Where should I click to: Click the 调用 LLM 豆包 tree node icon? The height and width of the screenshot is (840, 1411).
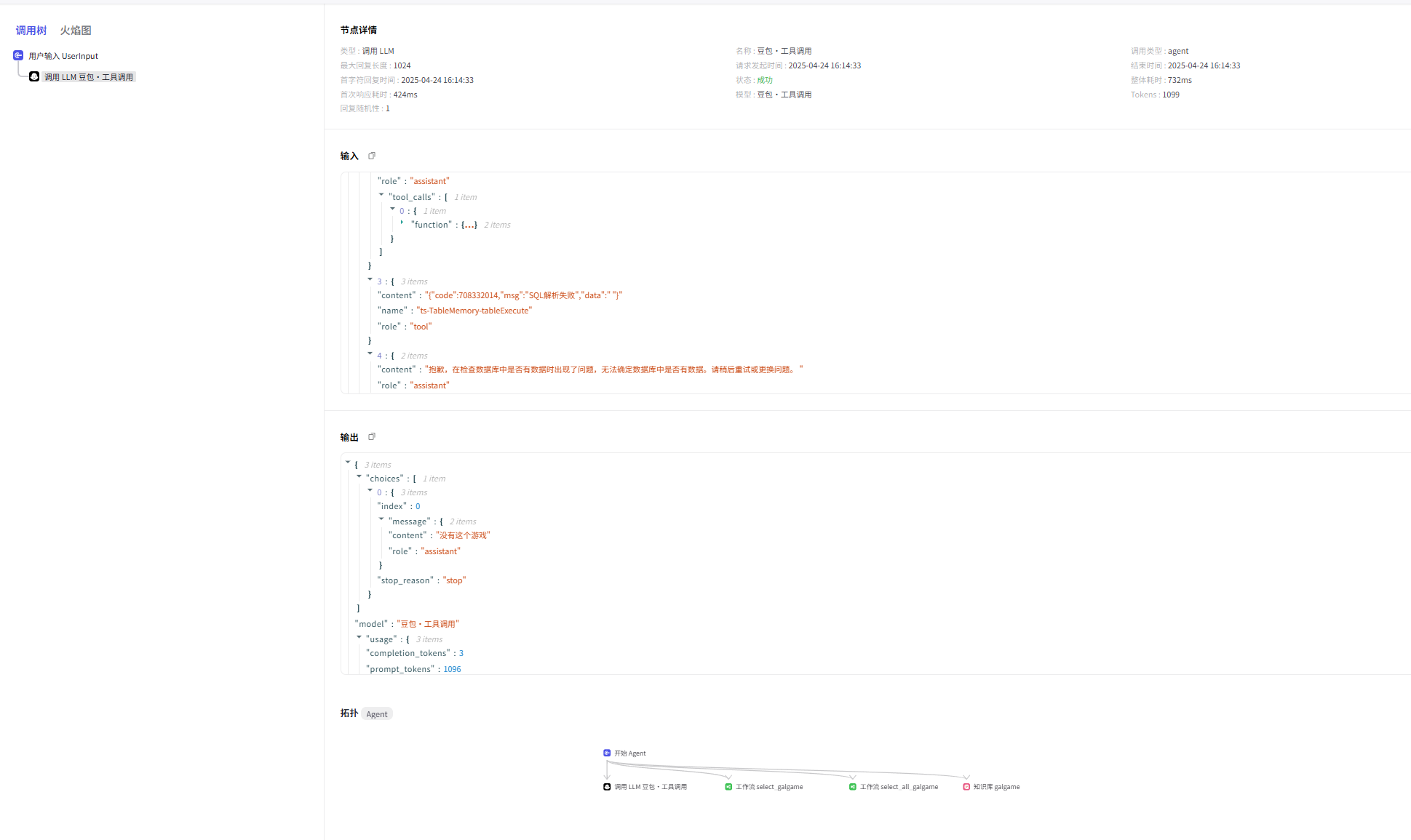point(34,76)
